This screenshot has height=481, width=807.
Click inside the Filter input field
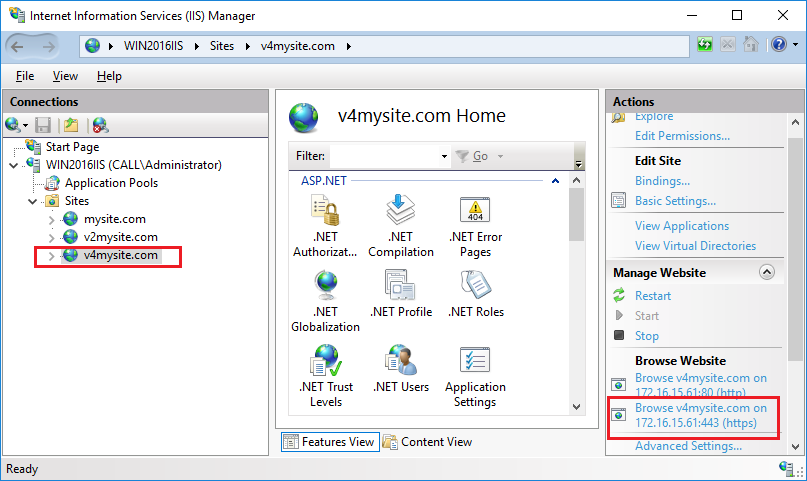pos(384,156)
